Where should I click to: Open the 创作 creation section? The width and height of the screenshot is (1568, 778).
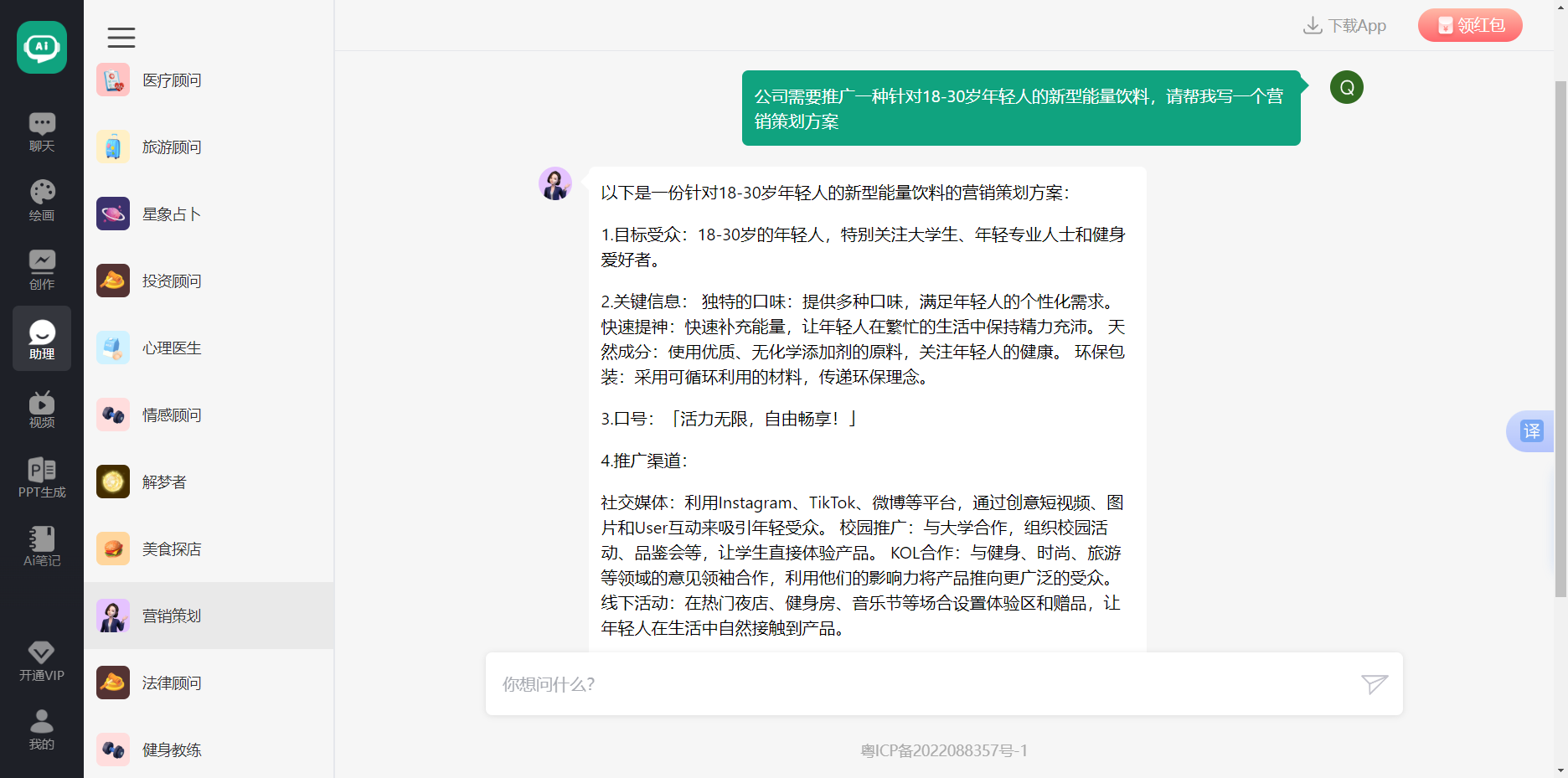[42, 270]
